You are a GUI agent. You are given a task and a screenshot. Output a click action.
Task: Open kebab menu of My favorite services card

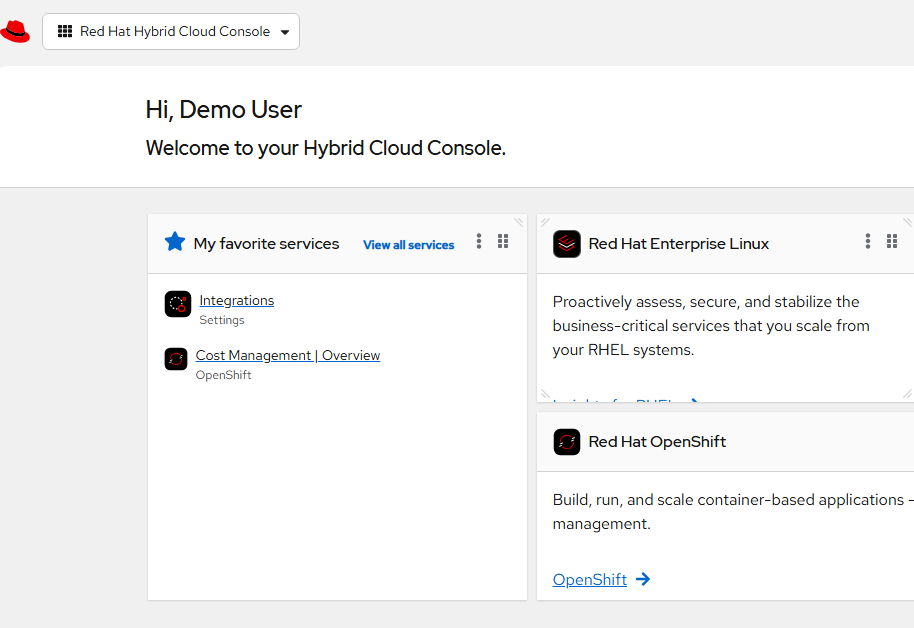click(x=479, y=241)
